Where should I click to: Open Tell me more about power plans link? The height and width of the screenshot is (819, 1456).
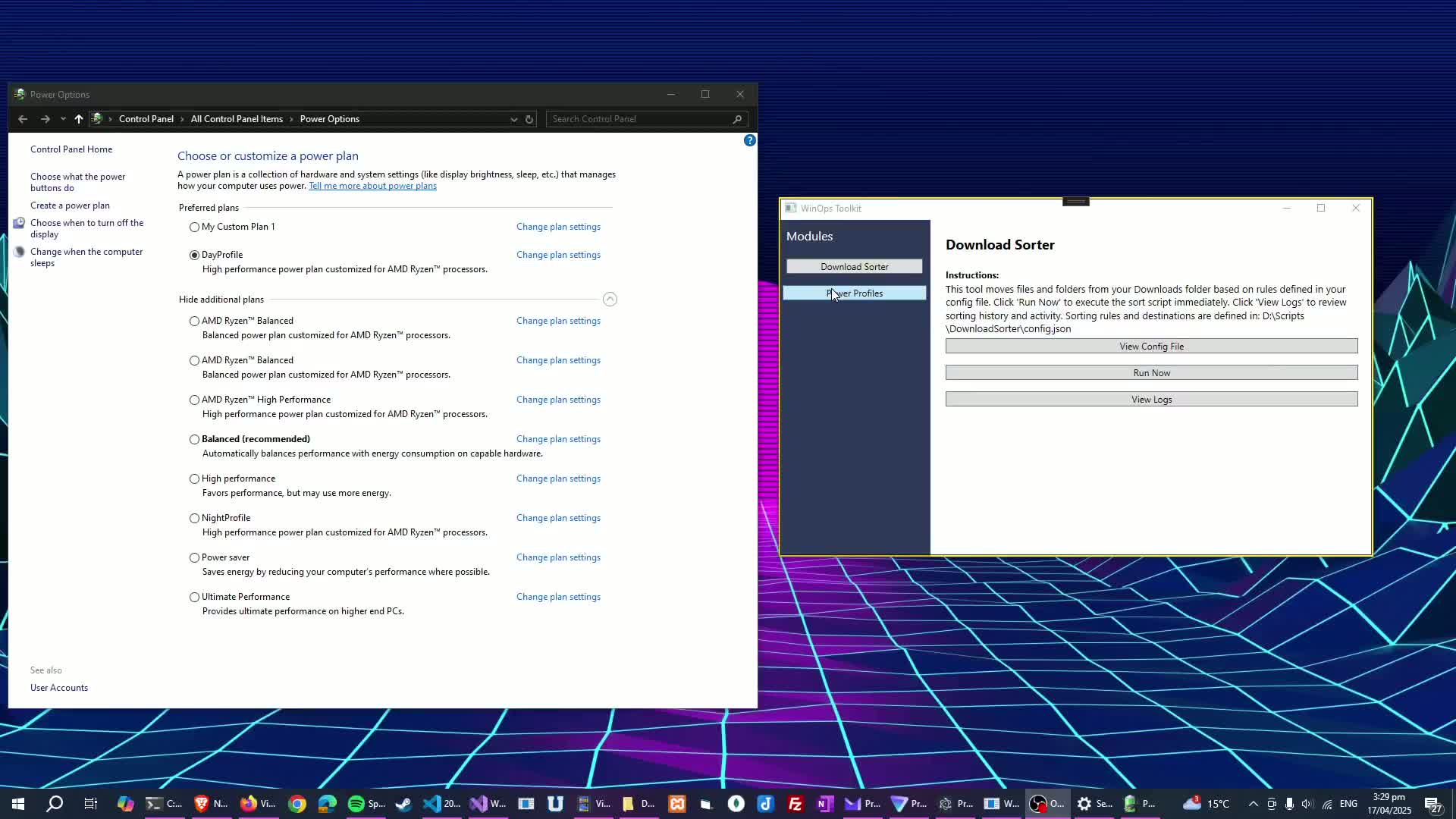pos(372,186)
